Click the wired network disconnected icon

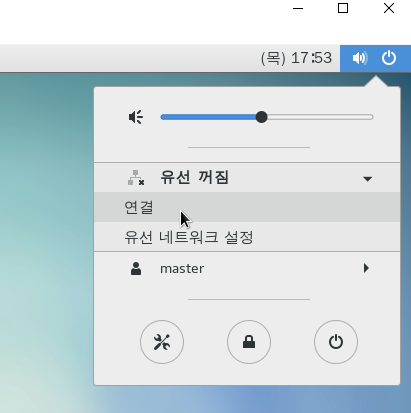136,178
